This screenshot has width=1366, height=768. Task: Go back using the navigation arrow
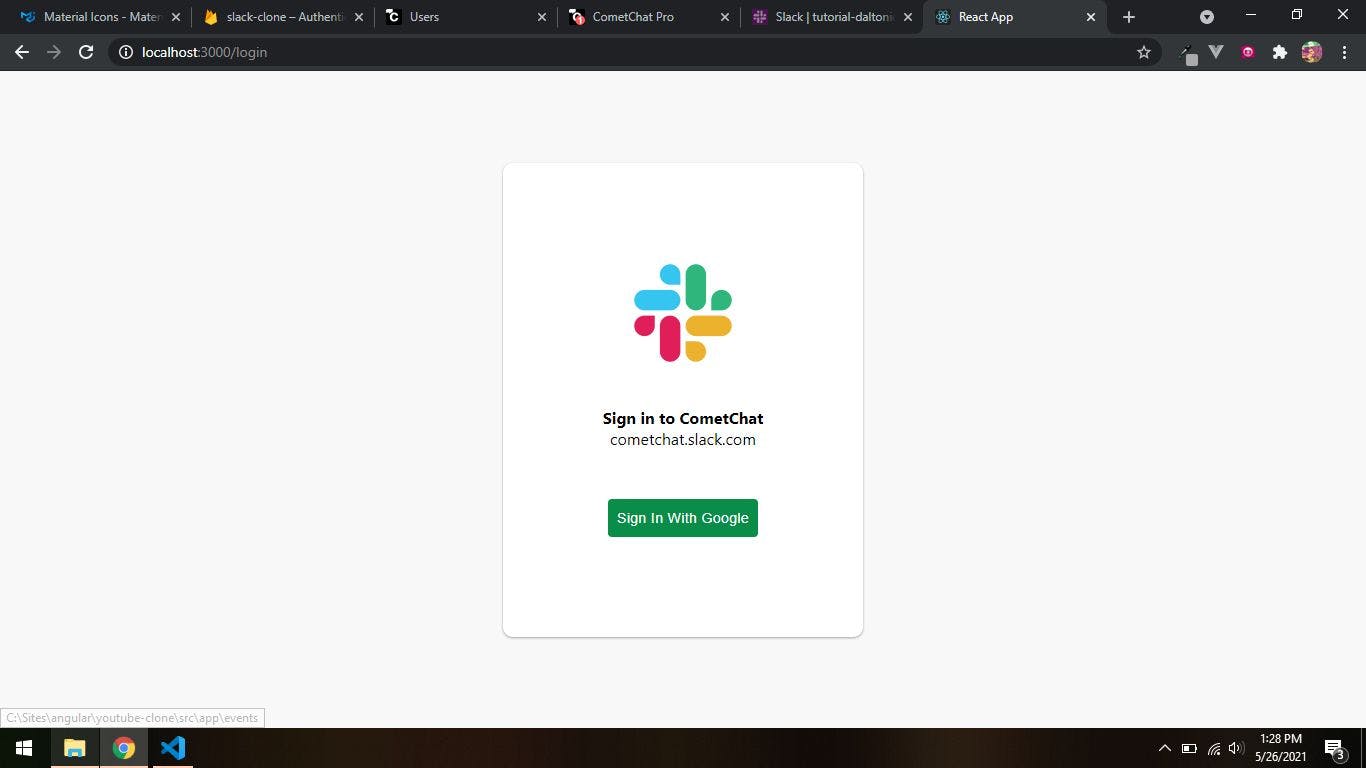[x=21, y=52]
